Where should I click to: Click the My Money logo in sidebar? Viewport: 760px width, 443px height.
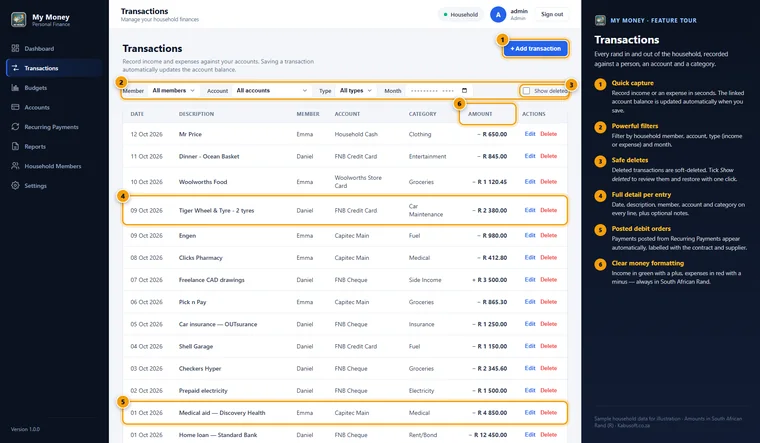click(18, 19)
